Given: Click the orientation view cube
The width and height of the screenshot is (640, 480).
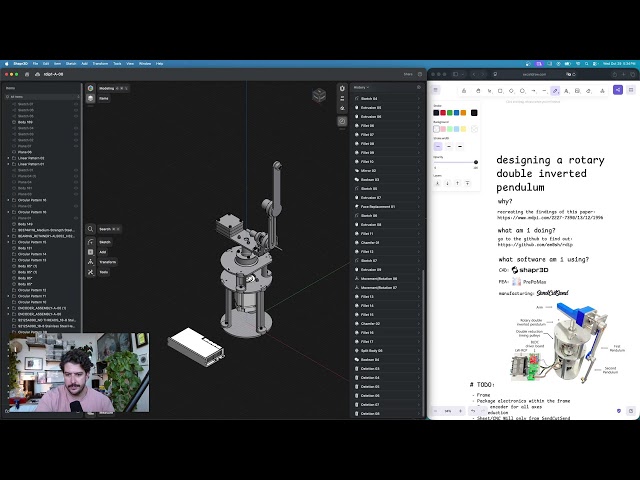Looking at the screenshot, I should 319,96.
